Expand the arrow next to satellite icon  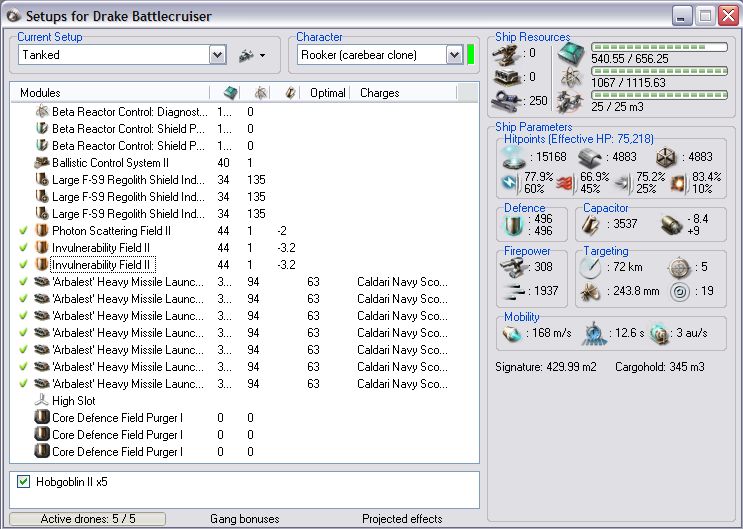pyautogui.click(x=263, y=56)
